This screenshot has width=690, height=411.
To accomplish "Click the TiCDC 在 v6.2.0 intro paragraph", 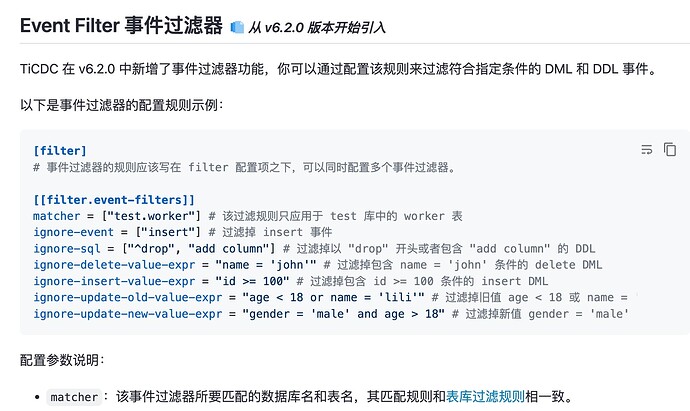I will point(340,68).
